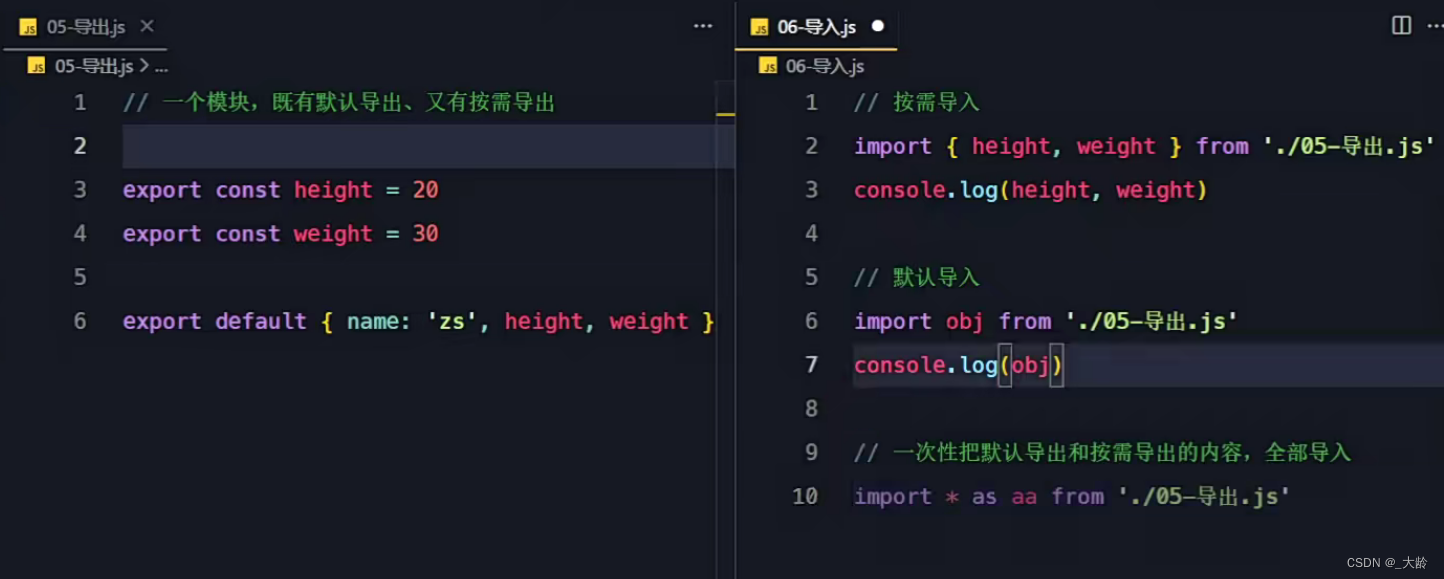Click the JS icon in right breadcrumb bar
This screenshot has height=579, width=1444.
tap(768, 64)
